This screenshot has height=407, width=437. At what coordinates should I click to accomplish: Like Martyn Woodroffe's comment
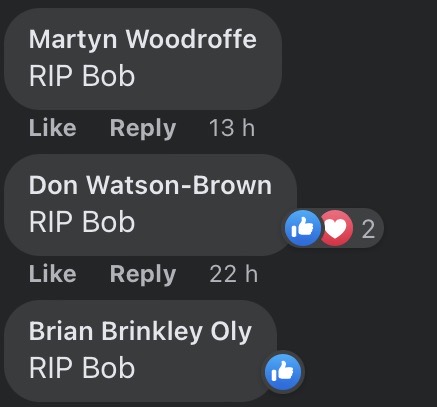coord(53,128)
